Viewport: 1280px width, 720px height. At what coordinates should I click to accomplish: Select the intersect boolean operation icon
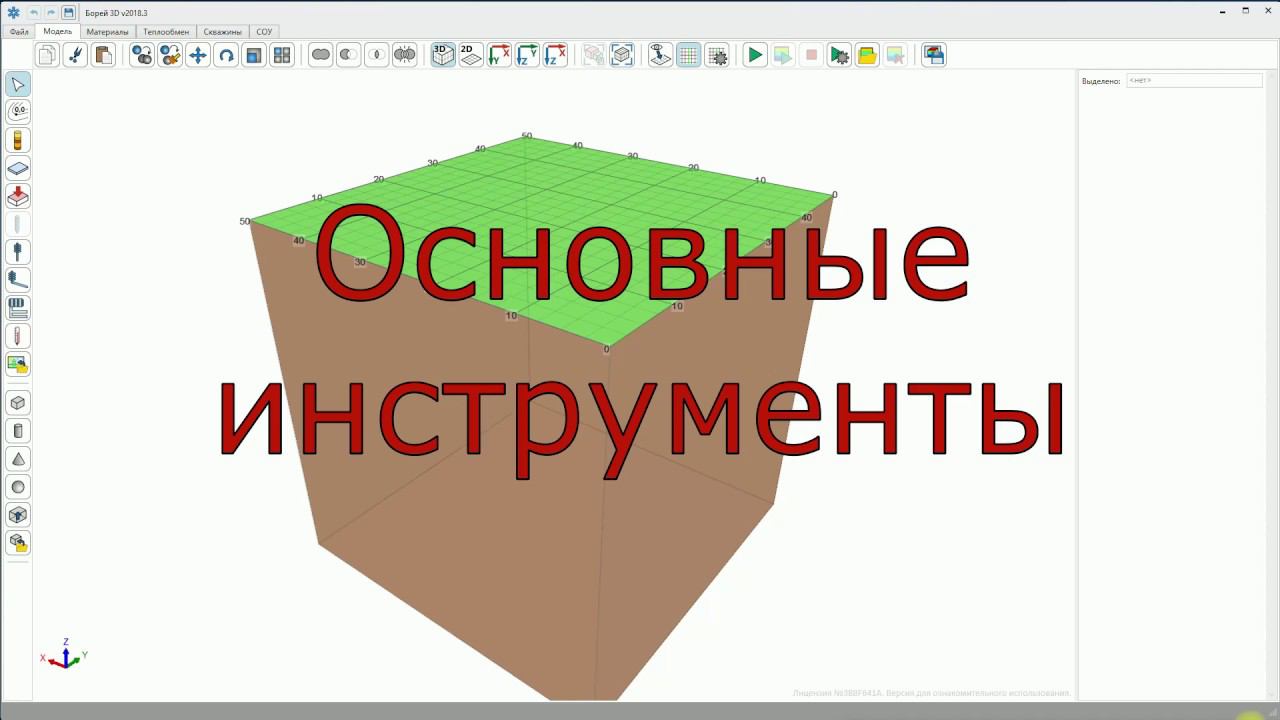377,55
